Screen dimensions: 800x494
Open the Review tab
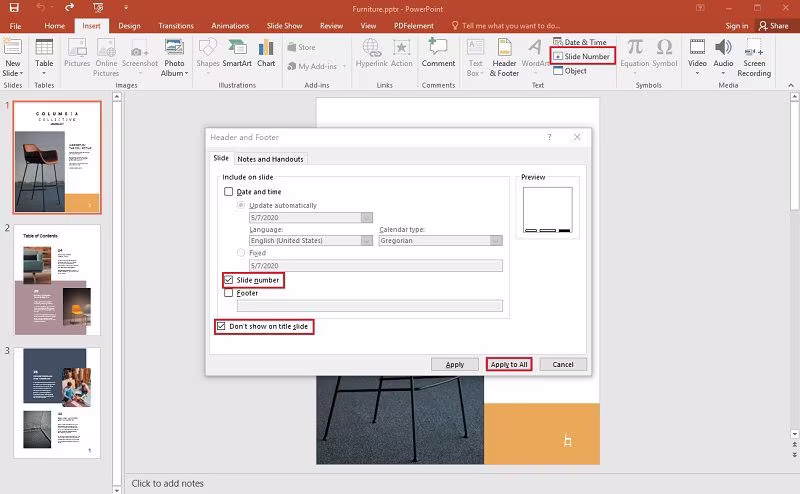pyautogui.click(x=331, y=26)
